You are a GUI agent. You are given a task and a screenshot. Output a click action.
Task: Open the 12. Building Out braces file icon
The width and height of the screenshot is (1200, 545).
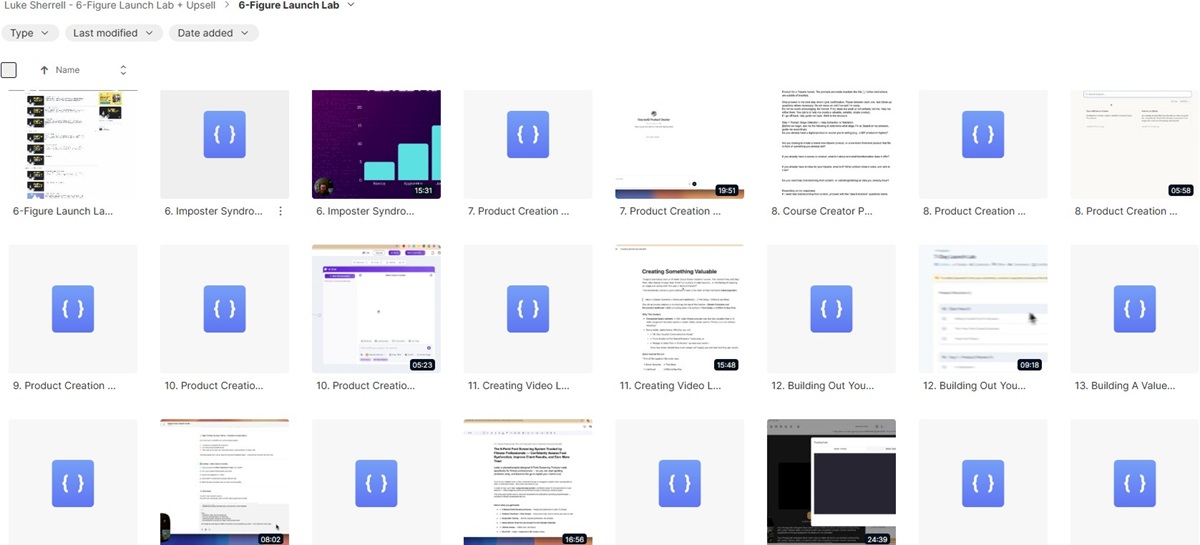click(x=831, y=308)
